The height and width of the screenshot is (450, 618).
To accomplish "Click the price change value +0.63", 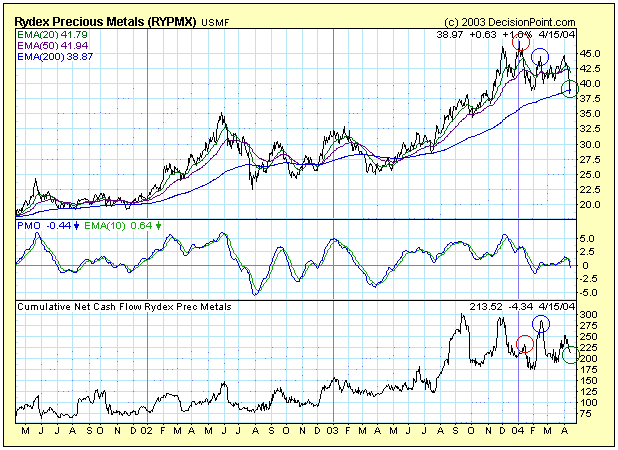I will coord(483,35).
